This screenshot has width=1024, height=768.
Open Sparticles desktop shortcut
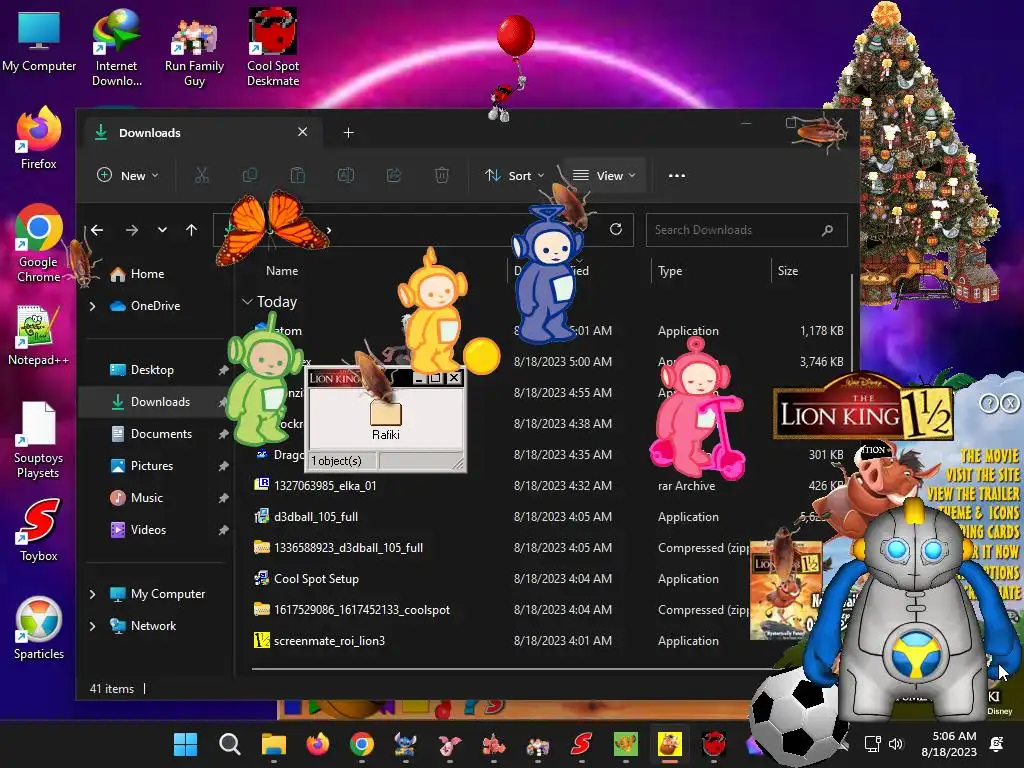[x=39, y=628]
